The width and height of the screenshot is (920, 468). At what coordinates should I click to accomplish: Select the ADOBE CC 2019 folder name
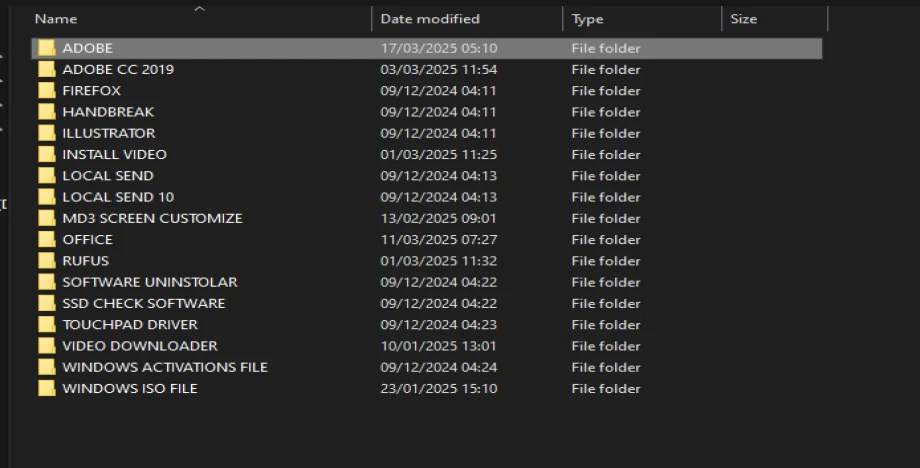[x=118, y=70]
